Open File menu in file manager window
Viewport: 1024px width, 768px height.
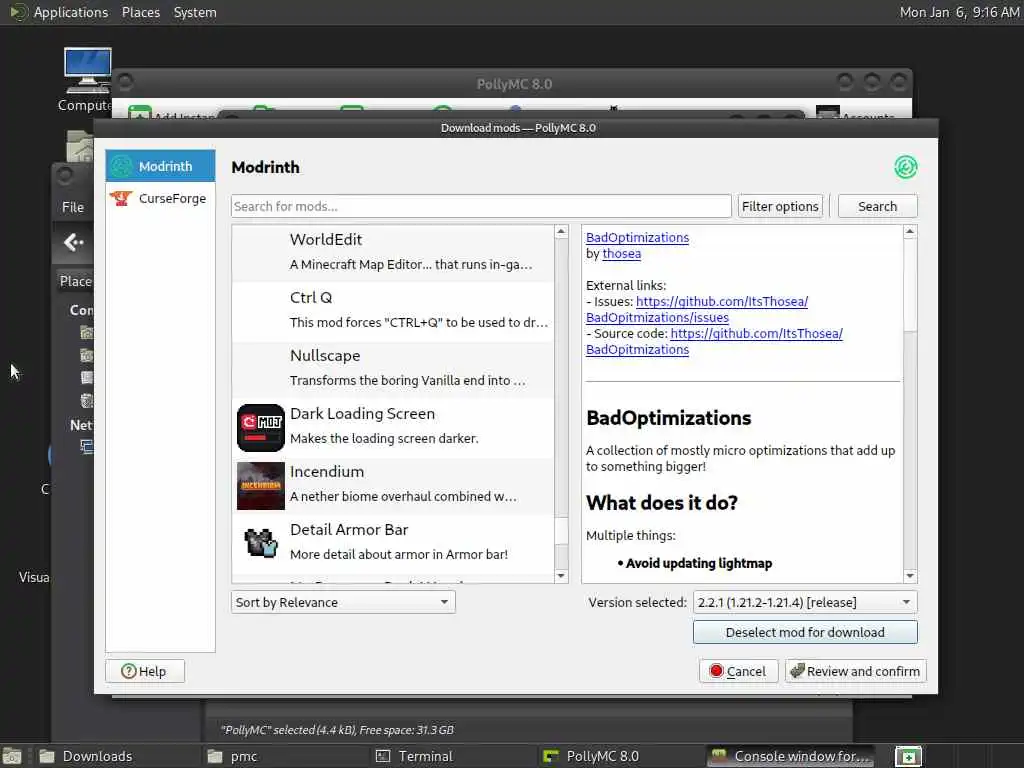pos(72,207)
